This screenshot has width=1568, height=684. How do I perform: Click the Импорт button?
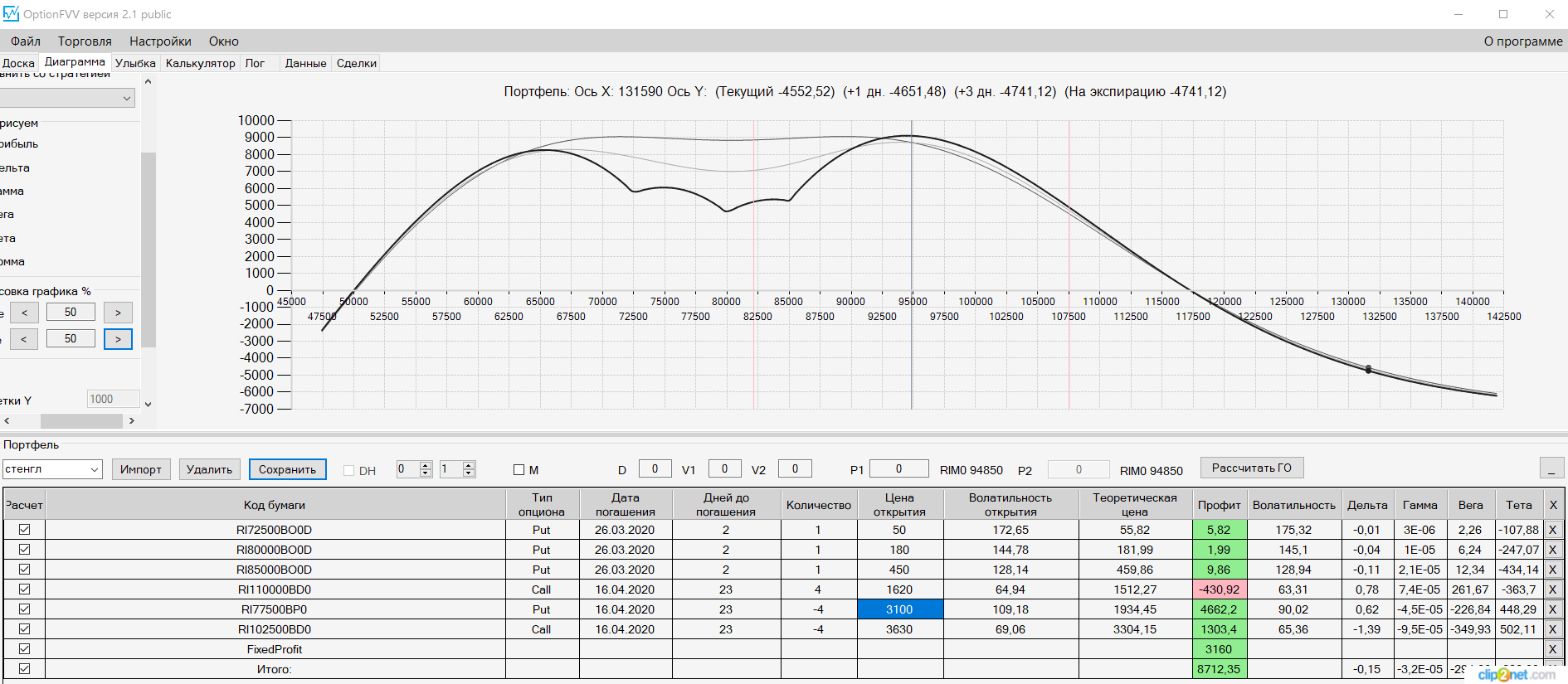(141, 469)
